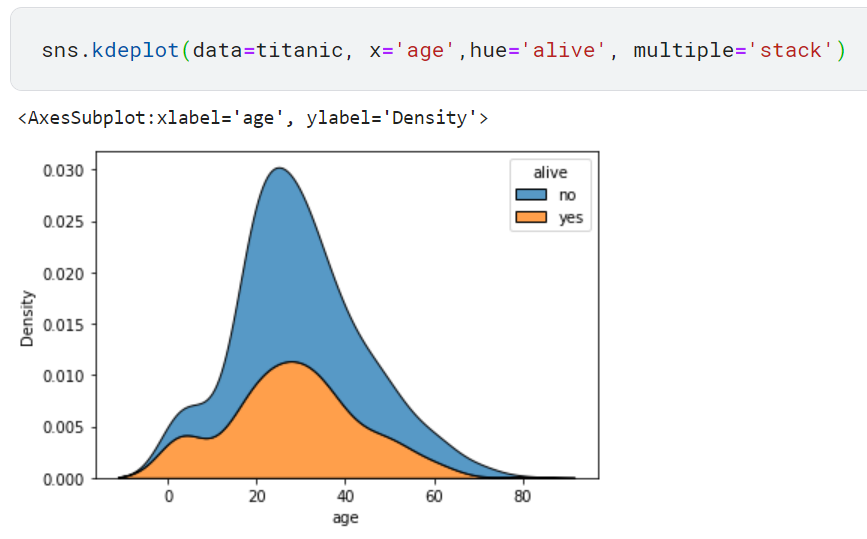
Task: Click the x-axis tick label 80
Action: click(523, 496)
